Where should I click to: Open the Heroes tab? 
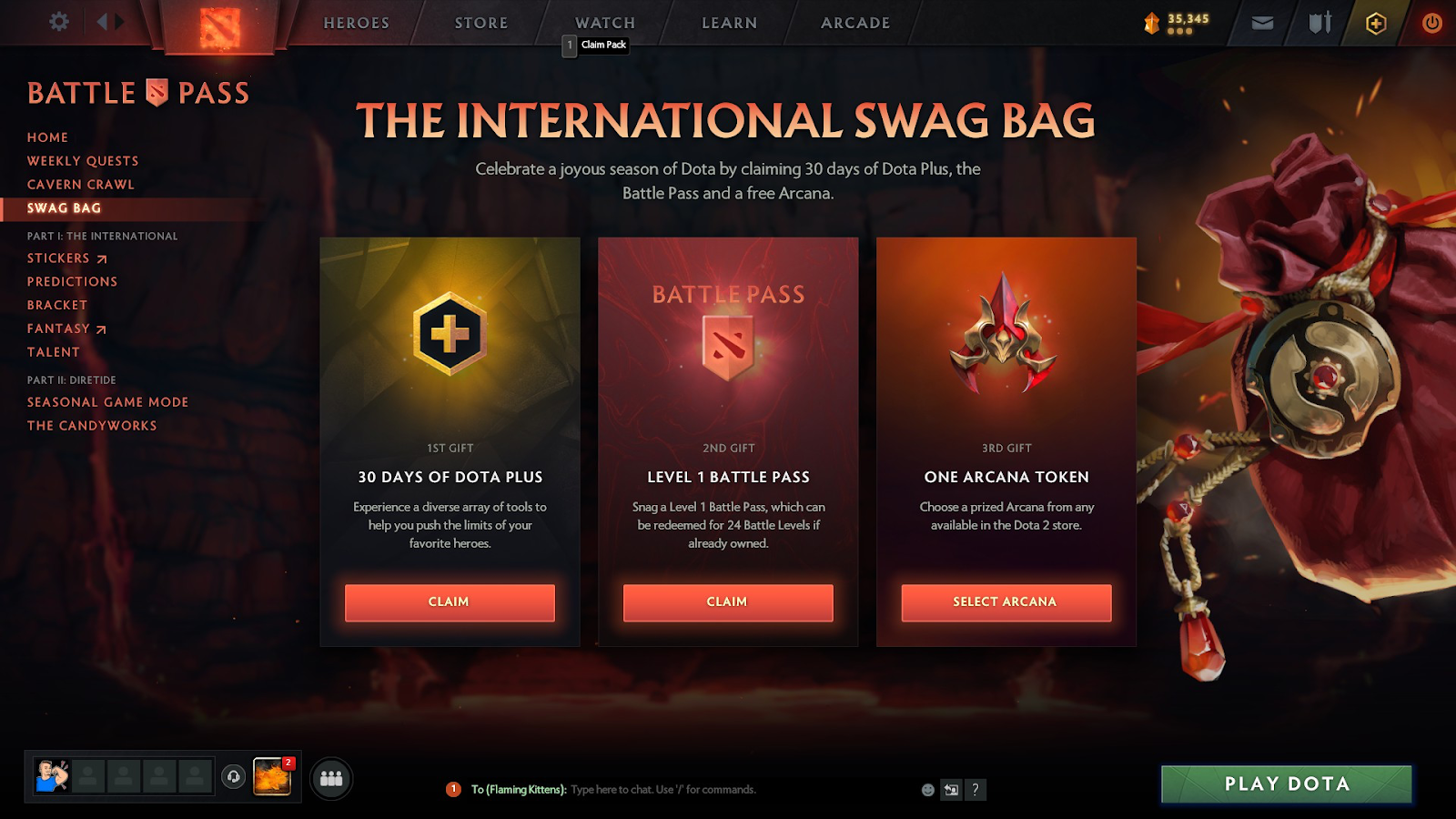click(x=357, y=23)
